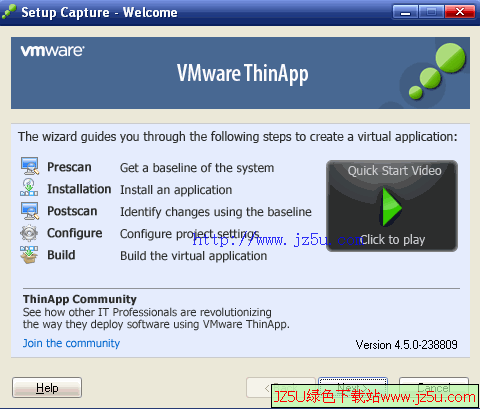Minimize the Setup Capture window
480x409 pixels.
point(406,12)
